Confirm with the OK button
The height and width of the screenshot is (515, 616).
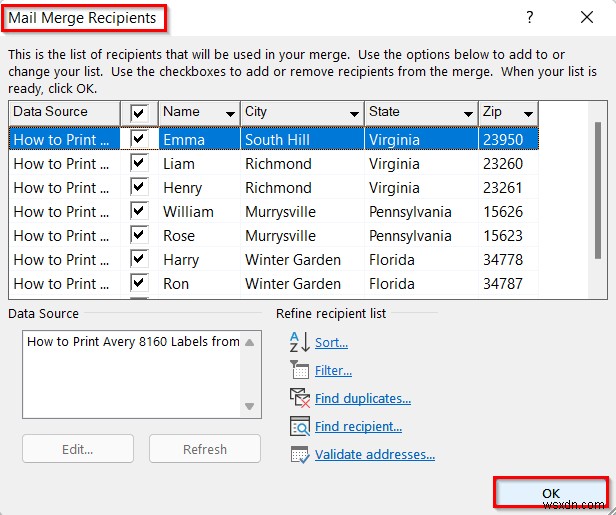click(551, 493)
